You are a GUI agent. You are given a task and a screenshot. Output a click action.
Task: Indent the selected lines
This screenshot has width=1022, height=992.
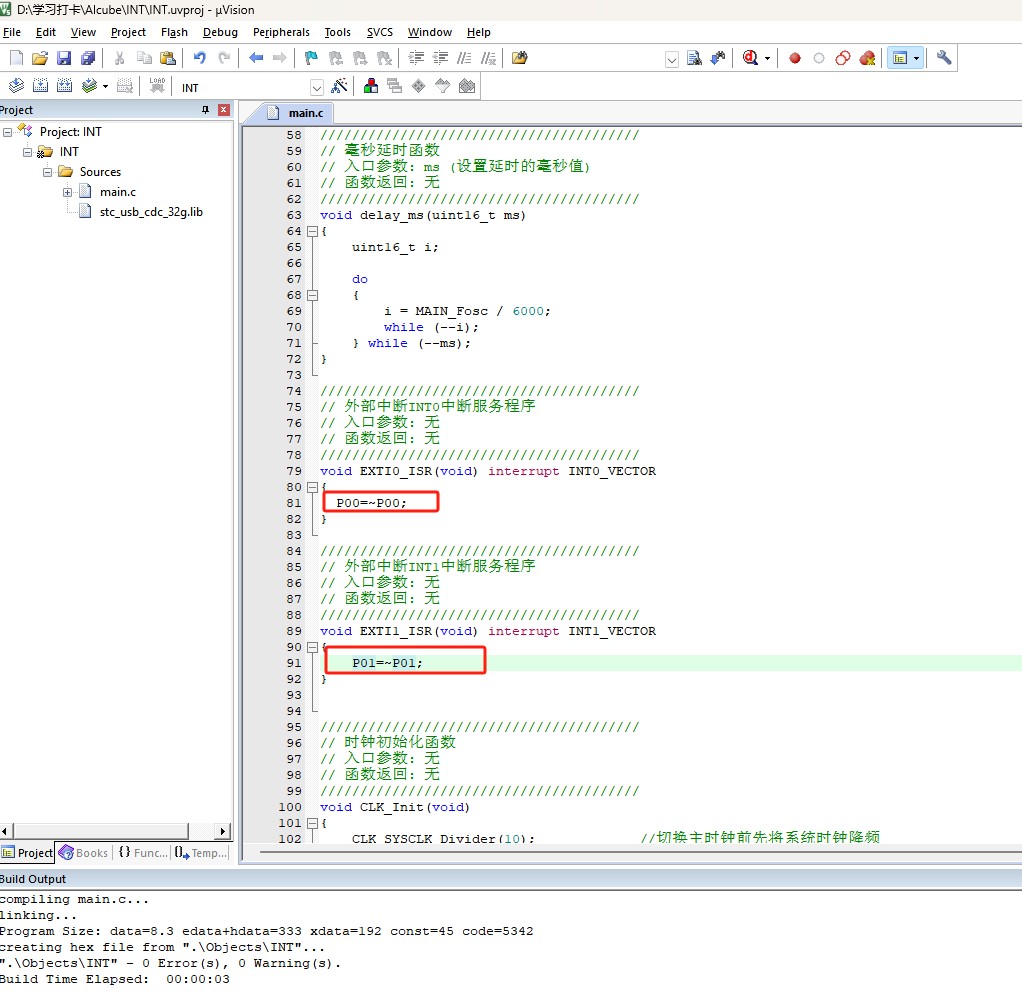tap(416, 58)
